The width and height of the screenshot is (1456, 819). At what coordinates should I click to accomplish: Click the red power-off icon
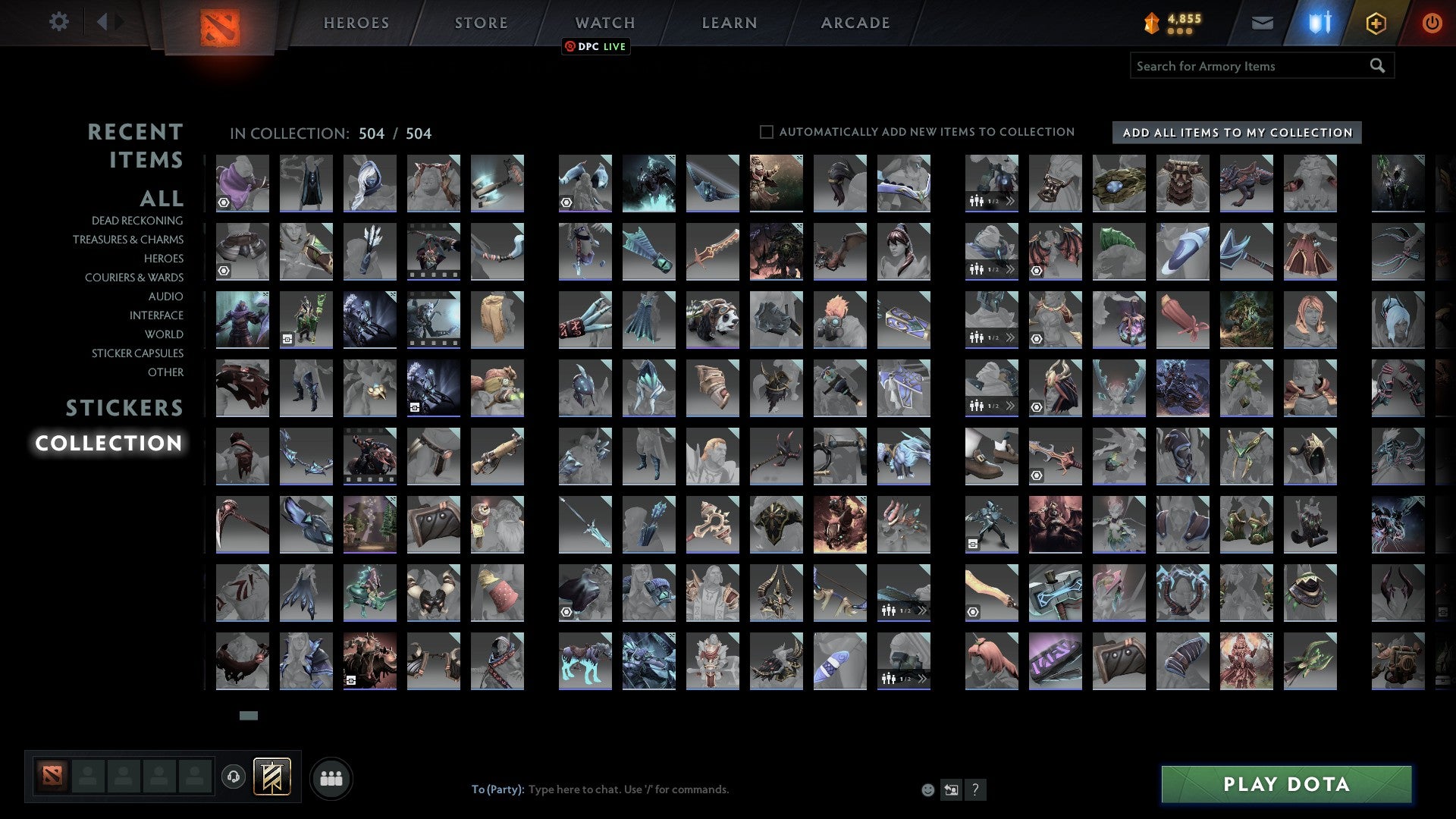coord(1432,23)
